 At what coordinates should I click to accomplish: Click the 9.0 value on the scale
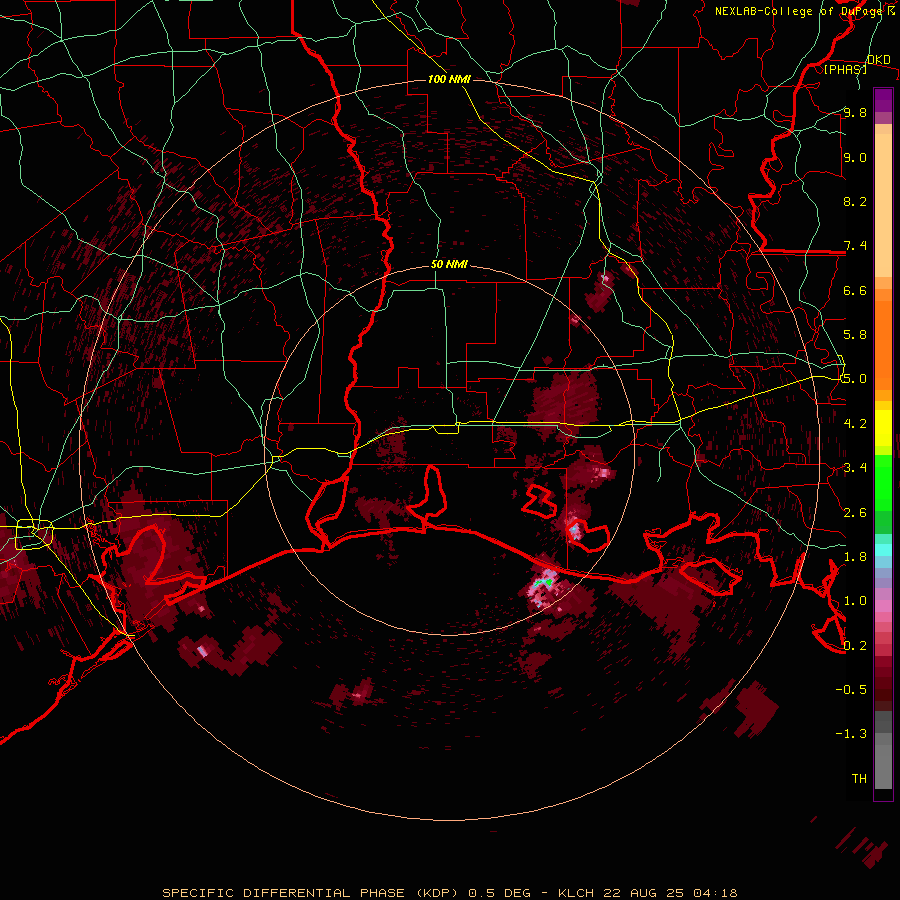tap(855, 157)
